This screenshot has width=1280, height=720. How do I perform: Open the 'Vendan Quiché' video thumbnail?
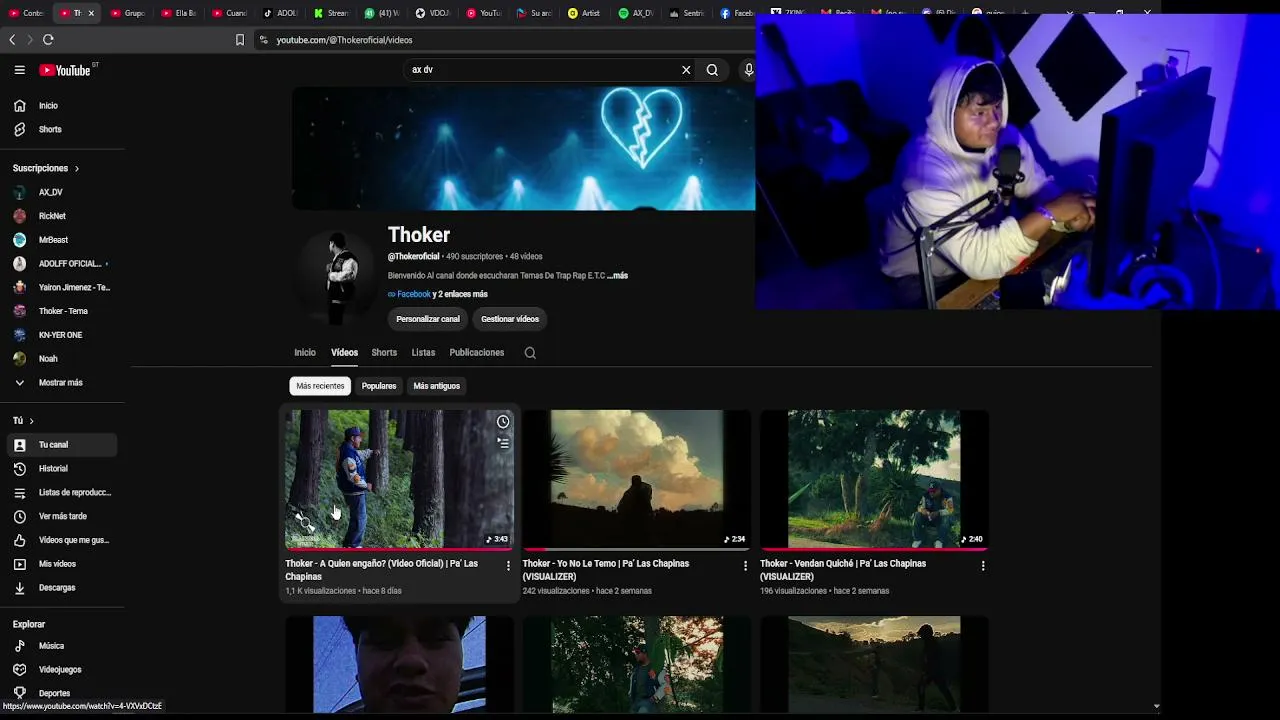[x=874, y=479]
